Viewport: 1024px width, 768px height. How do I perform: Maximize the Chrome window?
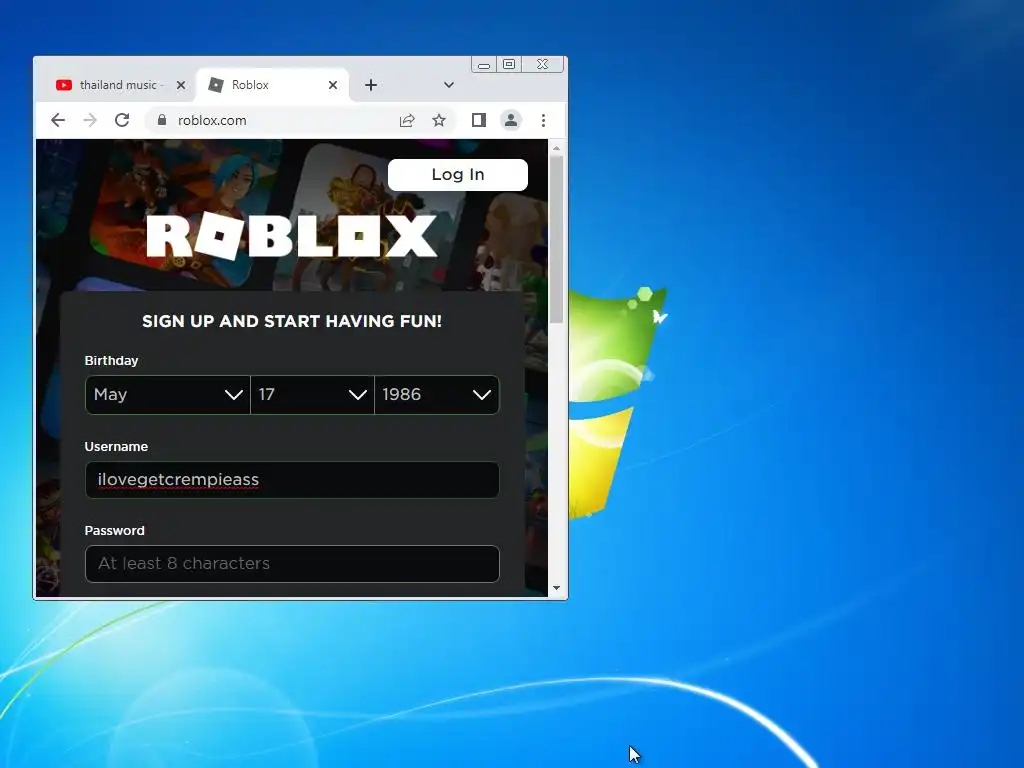click(509, 65)
